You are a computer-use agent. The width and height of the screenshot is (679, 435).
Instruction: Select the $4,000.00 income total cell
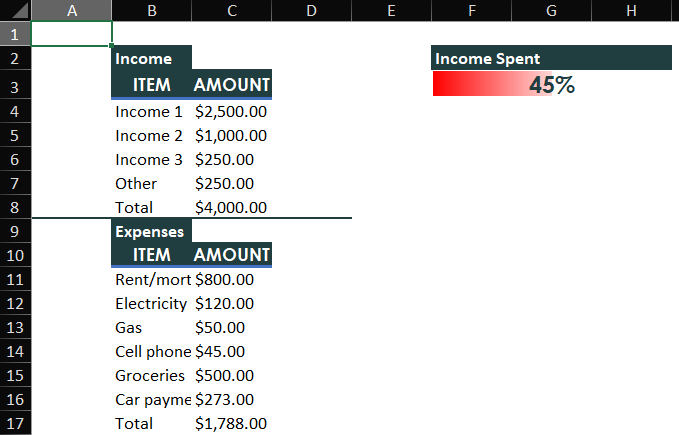pos(231,207)
